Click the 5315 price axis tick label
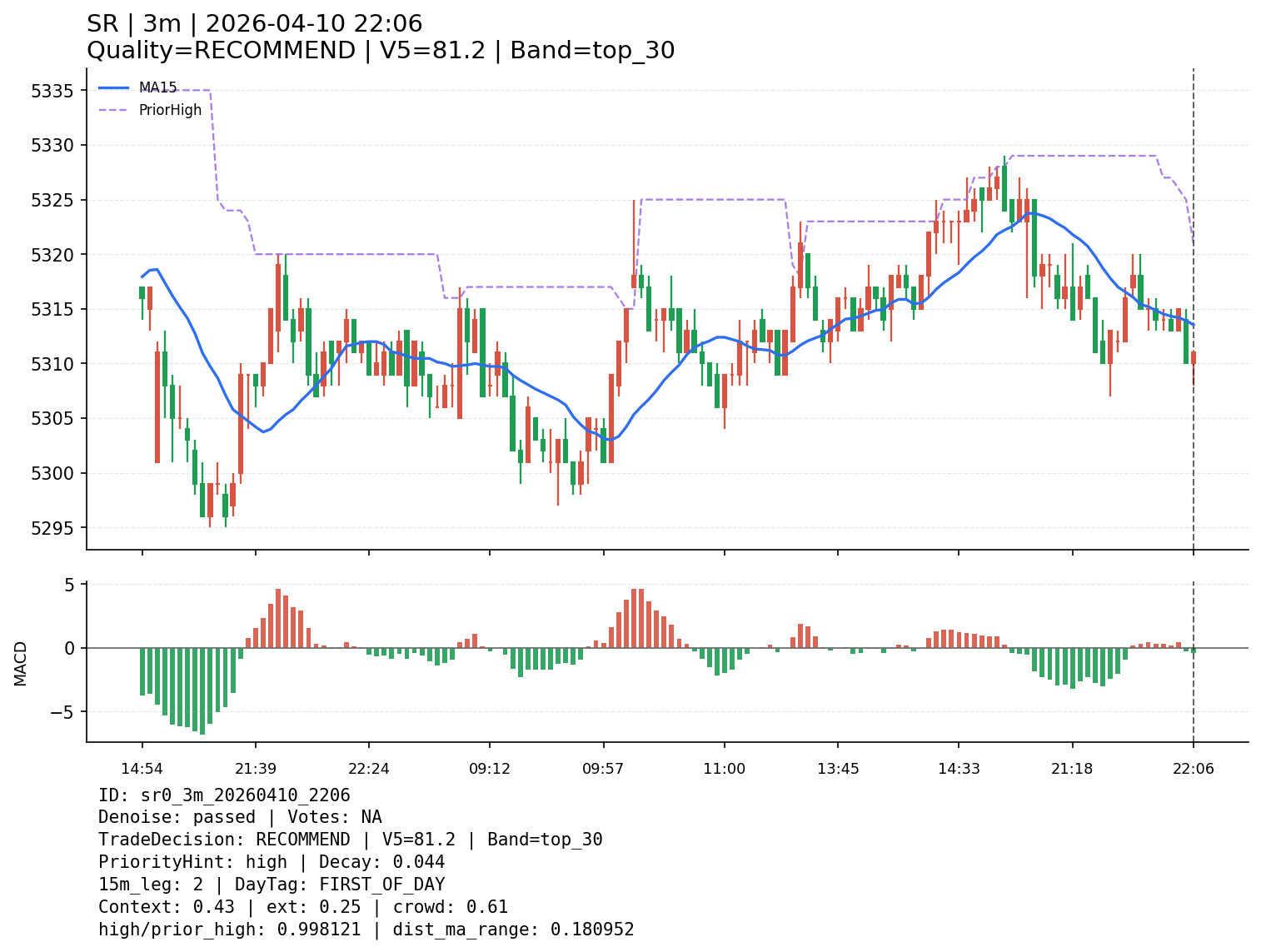 point(52,310)
